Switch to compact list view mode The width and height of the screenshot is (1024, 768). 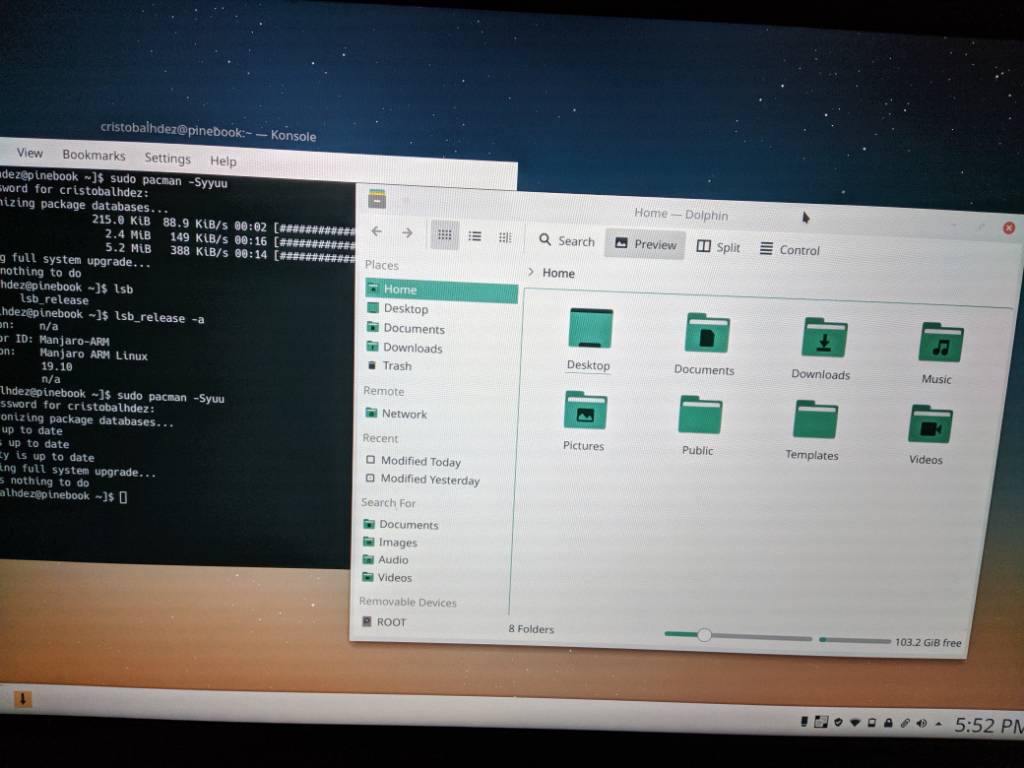475,236
